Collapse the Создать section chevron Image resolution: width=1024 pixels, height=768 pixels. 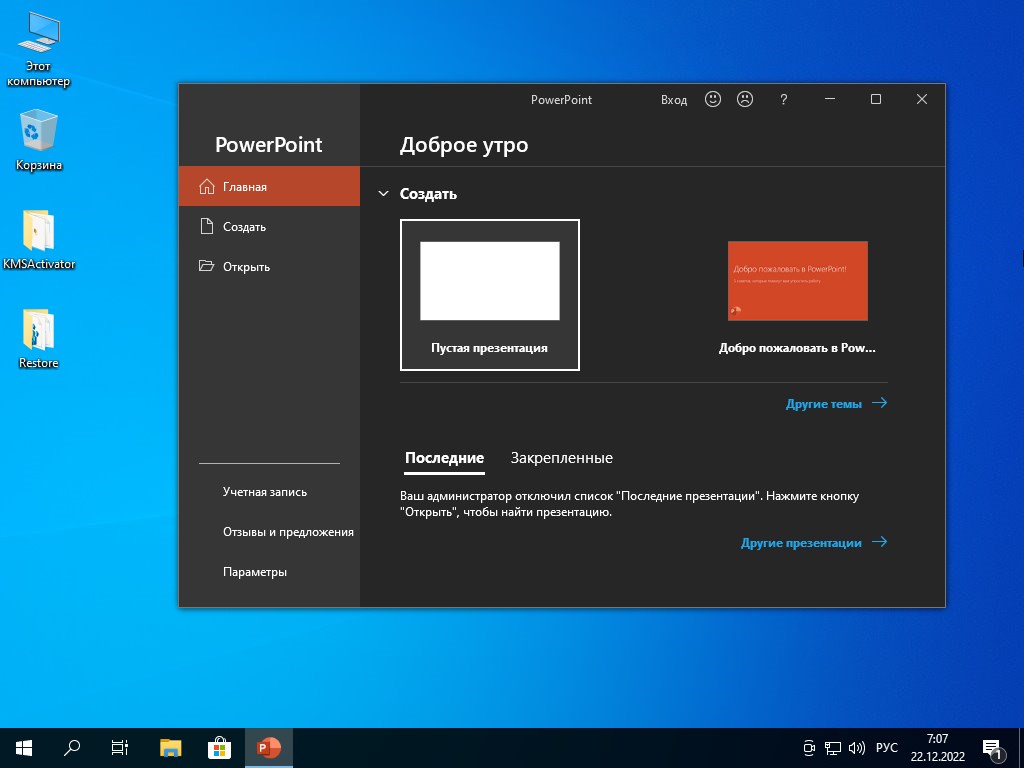tap(383, 194)
